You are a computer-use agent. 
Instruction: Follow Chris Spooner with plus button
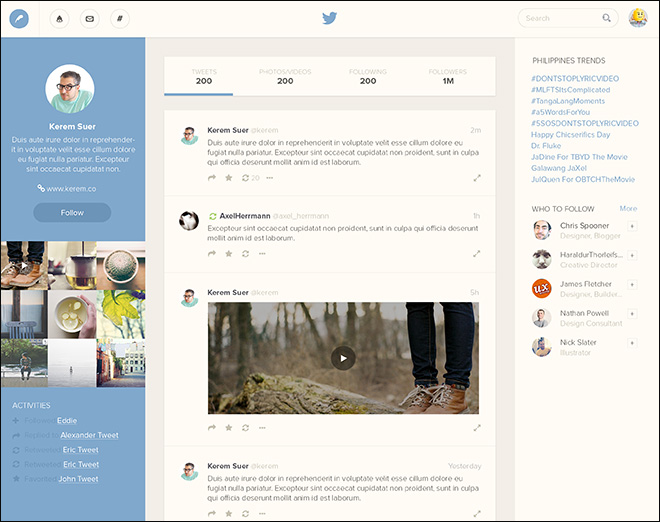632,226
